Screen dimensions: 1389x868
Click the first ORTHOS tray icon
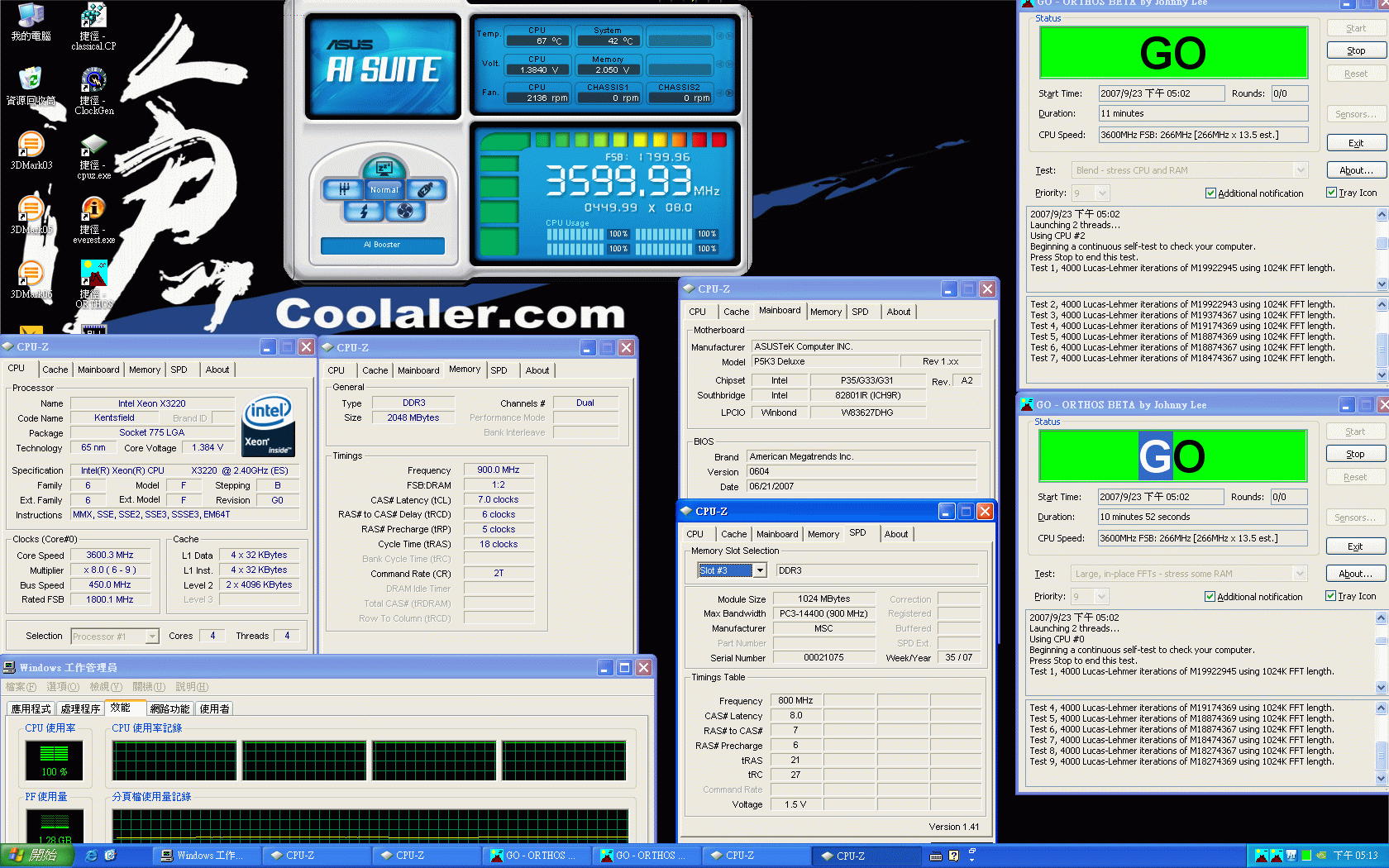[1262, 856]
